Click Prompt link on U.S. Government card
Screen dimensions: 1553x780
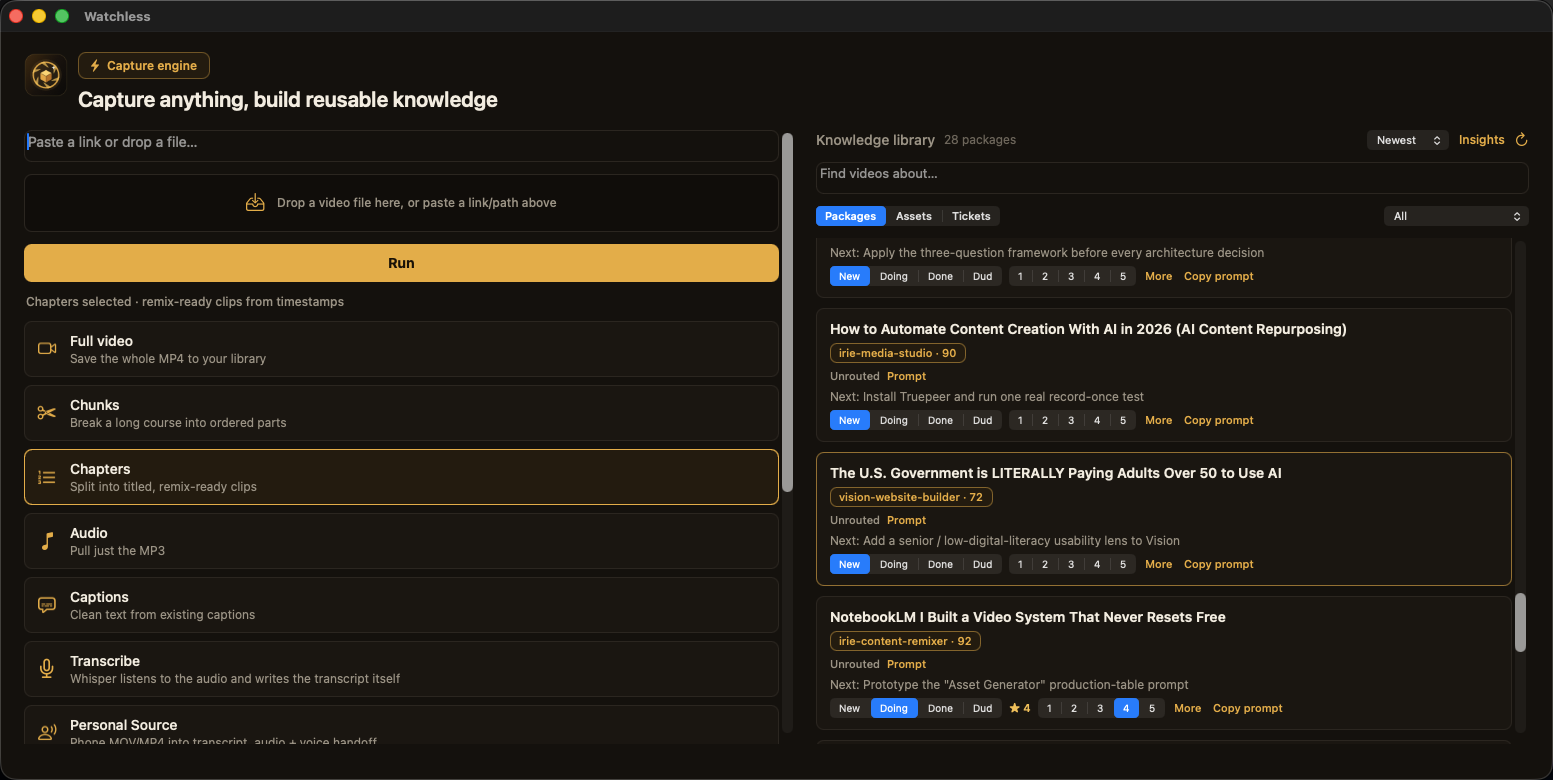click(x=907, y=520)
